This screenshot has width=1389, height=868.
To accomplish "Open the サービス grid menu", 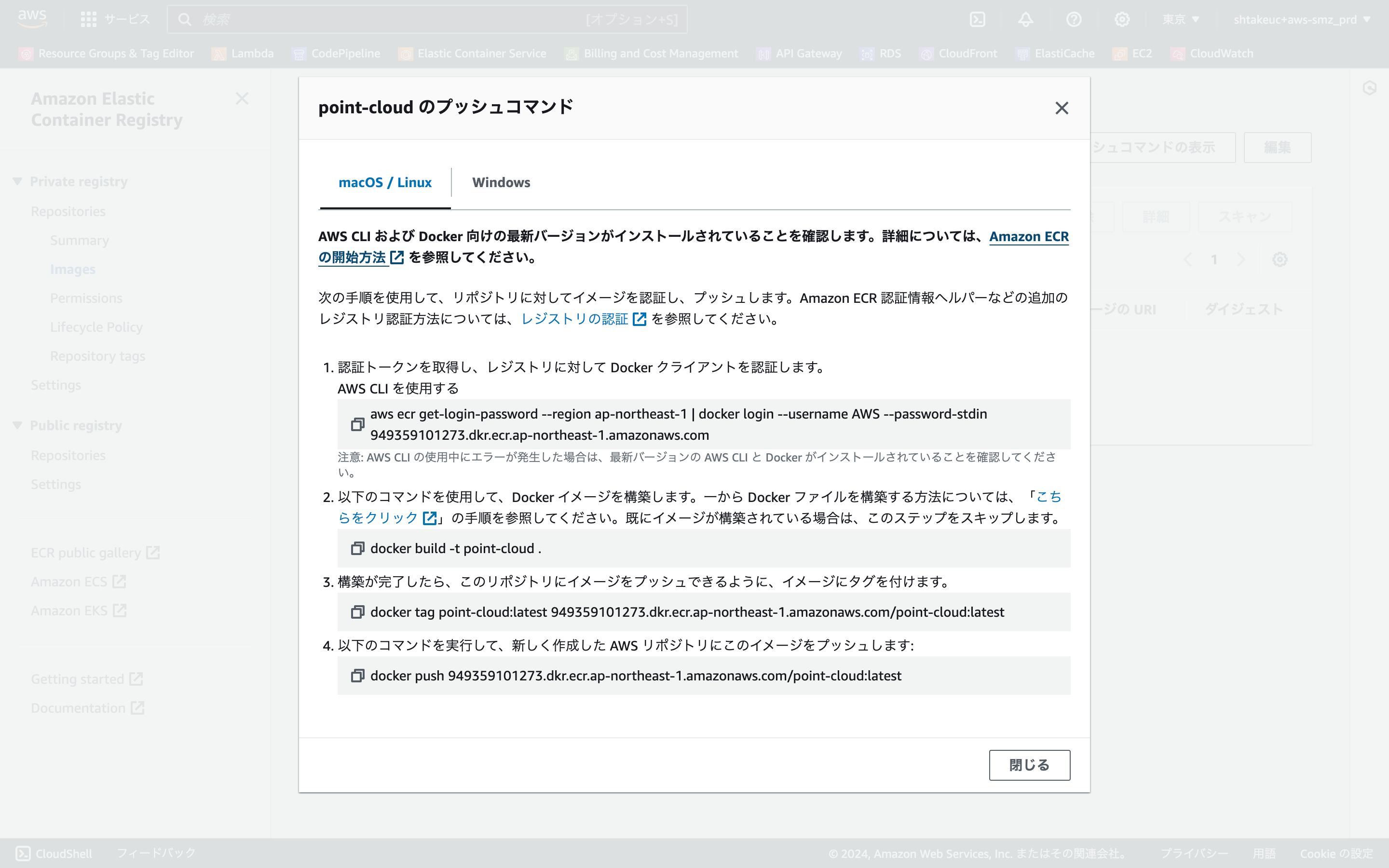I will pyautogui.click(x=115, y=19).
